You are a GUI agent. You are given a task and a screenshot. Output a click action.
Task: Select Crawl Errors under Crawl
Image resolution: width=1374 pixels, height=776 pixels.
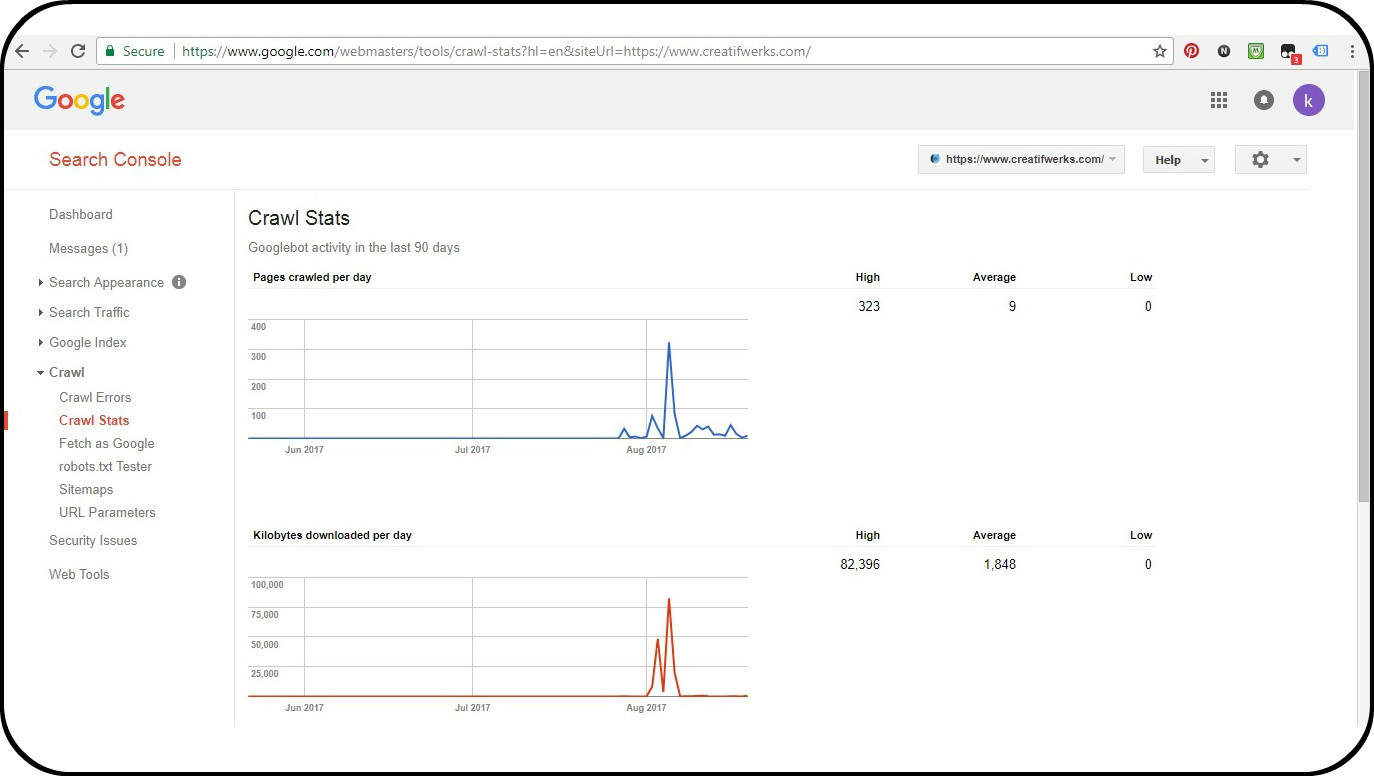point(95,397)
